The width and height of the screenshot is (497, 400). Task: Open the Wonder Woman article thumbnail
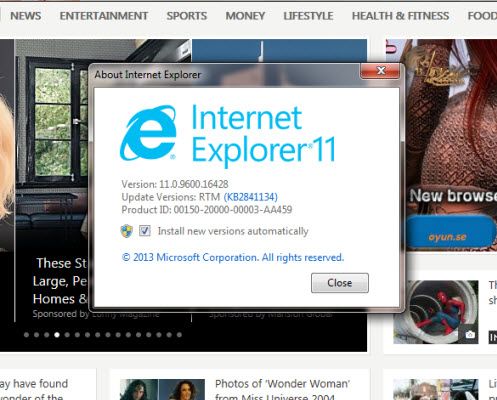pyautogui.click(x=162, y=389)
